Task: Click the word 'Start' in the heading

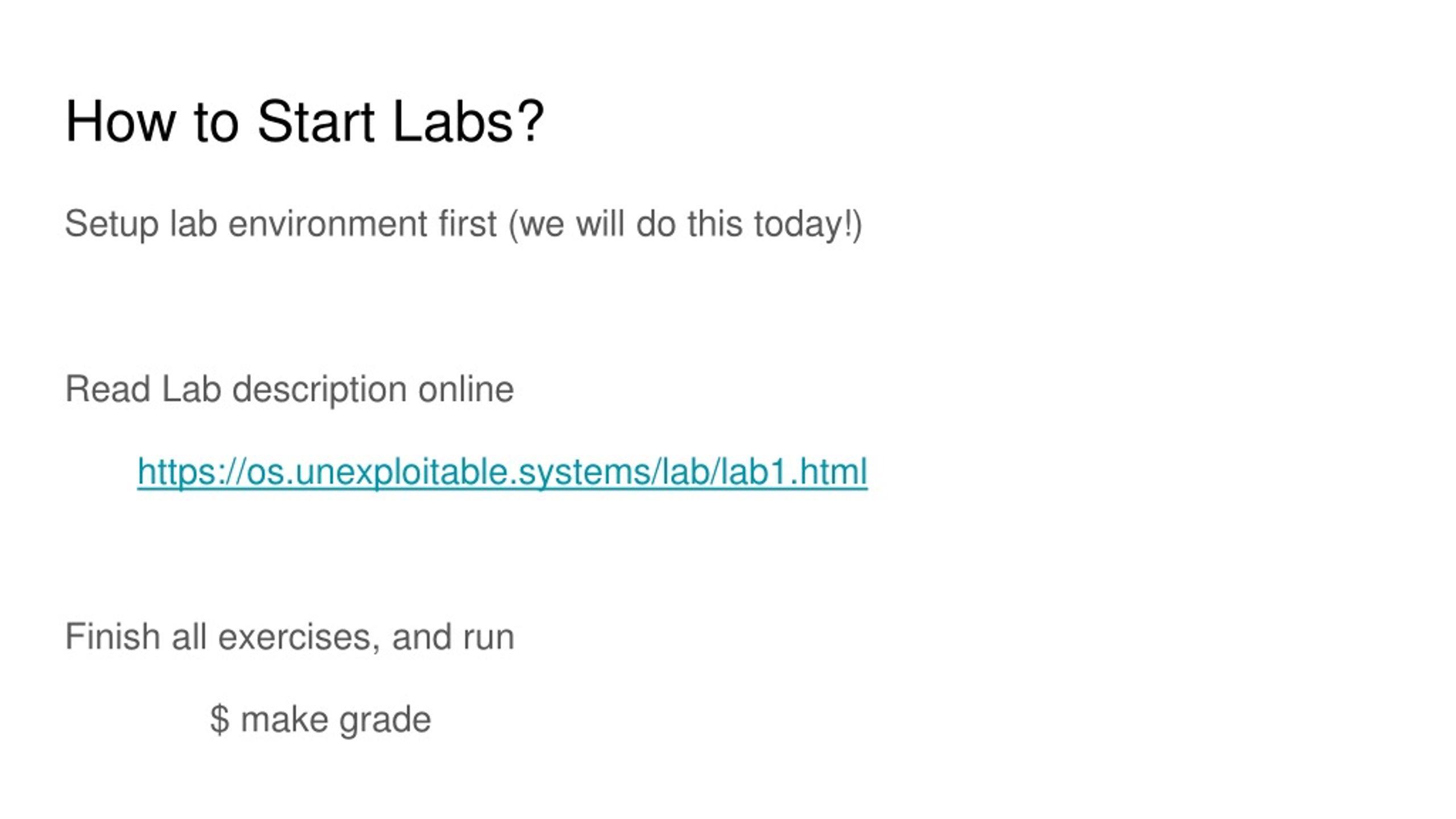Action: click(x=316, y=121)
